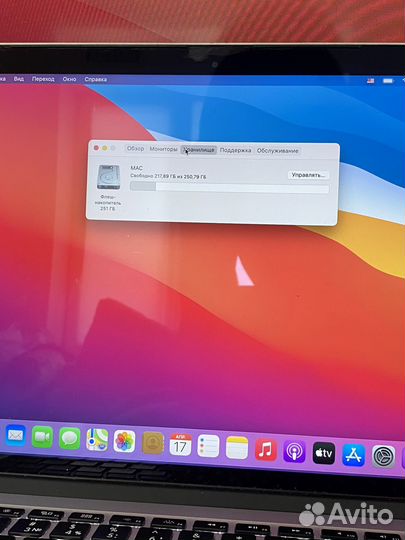The height and width of the screenshot is (540, 405).
Task: Open the Apple TV app in the Dock
Action: click(x=324, y=453)
